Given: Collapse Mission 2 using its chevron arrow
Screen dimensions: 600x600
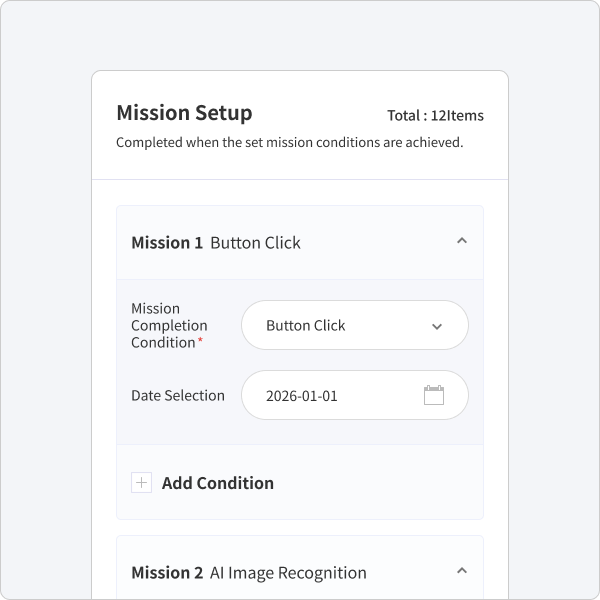Looking at the screenshot, I should (462, 571).
